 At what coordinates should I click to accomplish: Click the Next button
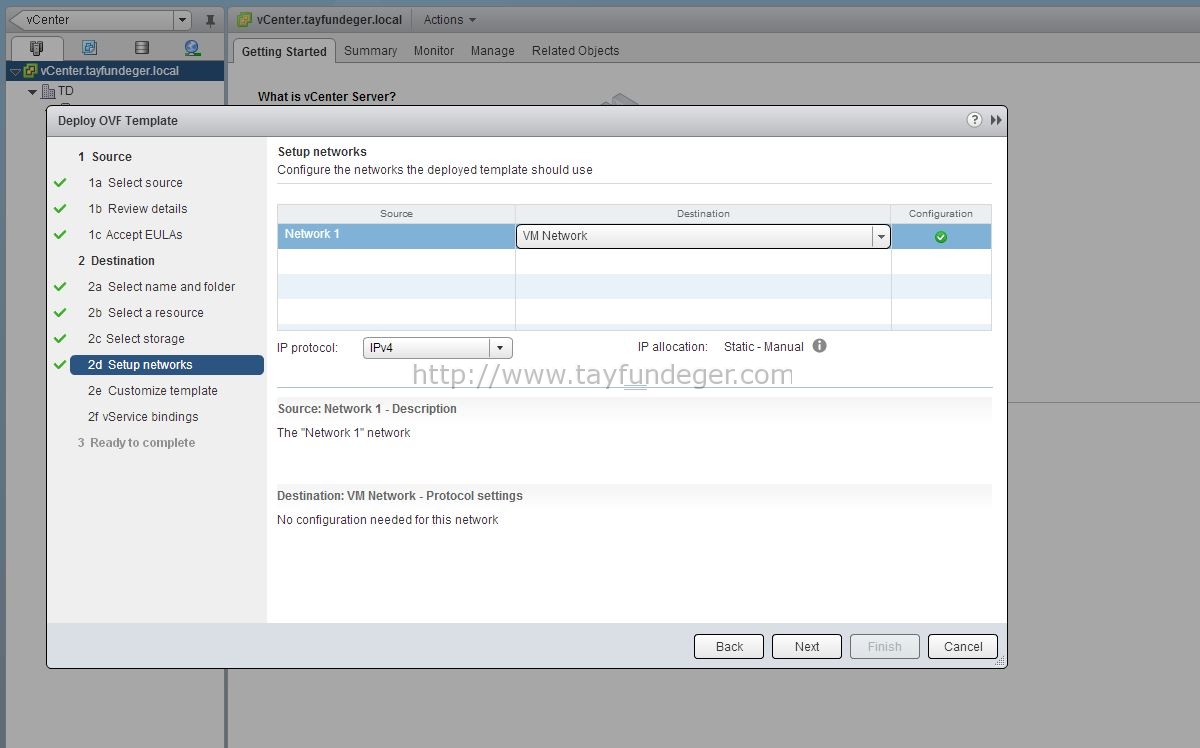pos(807,646)
